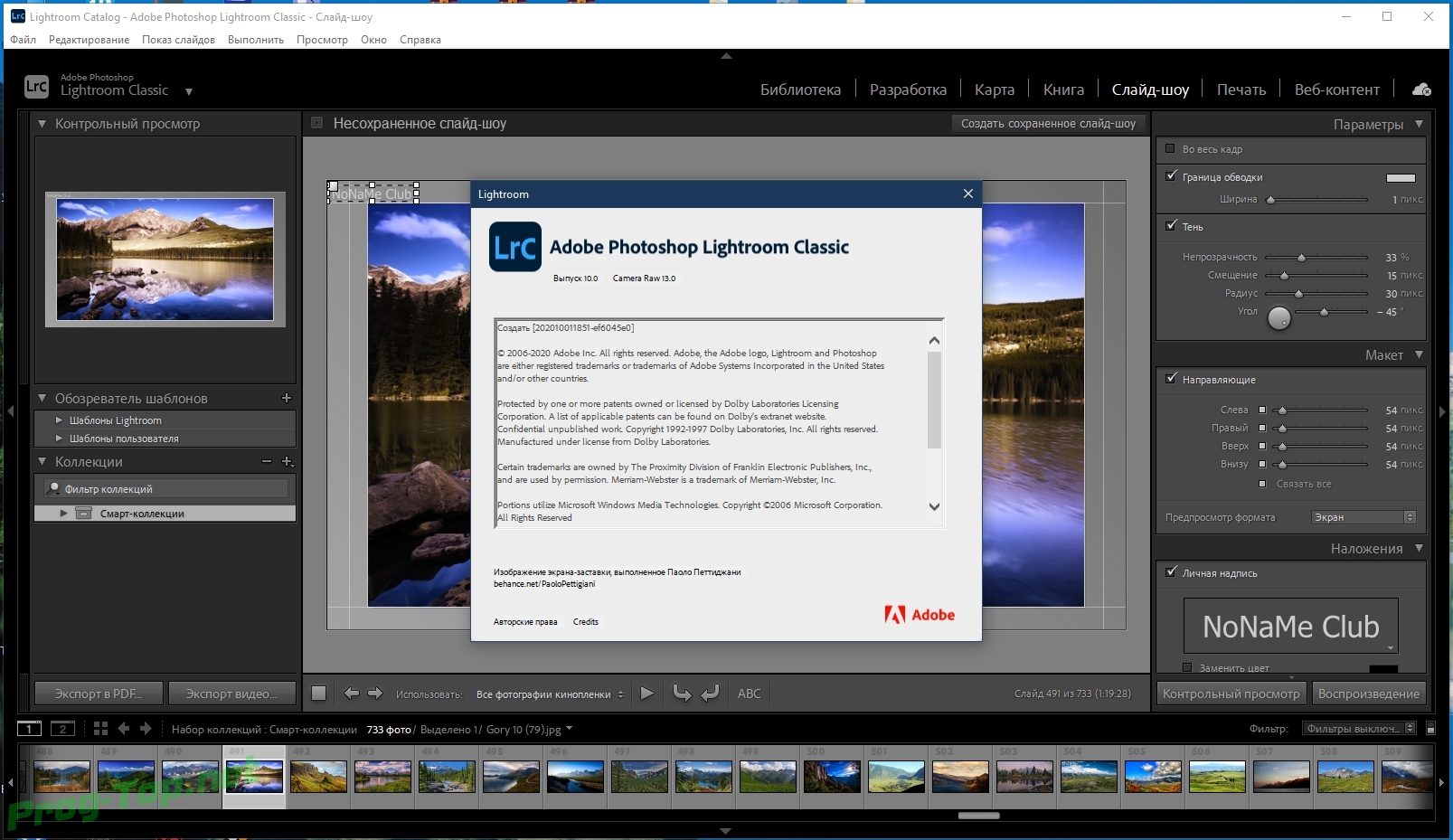Open 'Фильтры выключ...' filter dropdown
The height and width of the screenshot is (840, 1453).
coord(1360,729)
